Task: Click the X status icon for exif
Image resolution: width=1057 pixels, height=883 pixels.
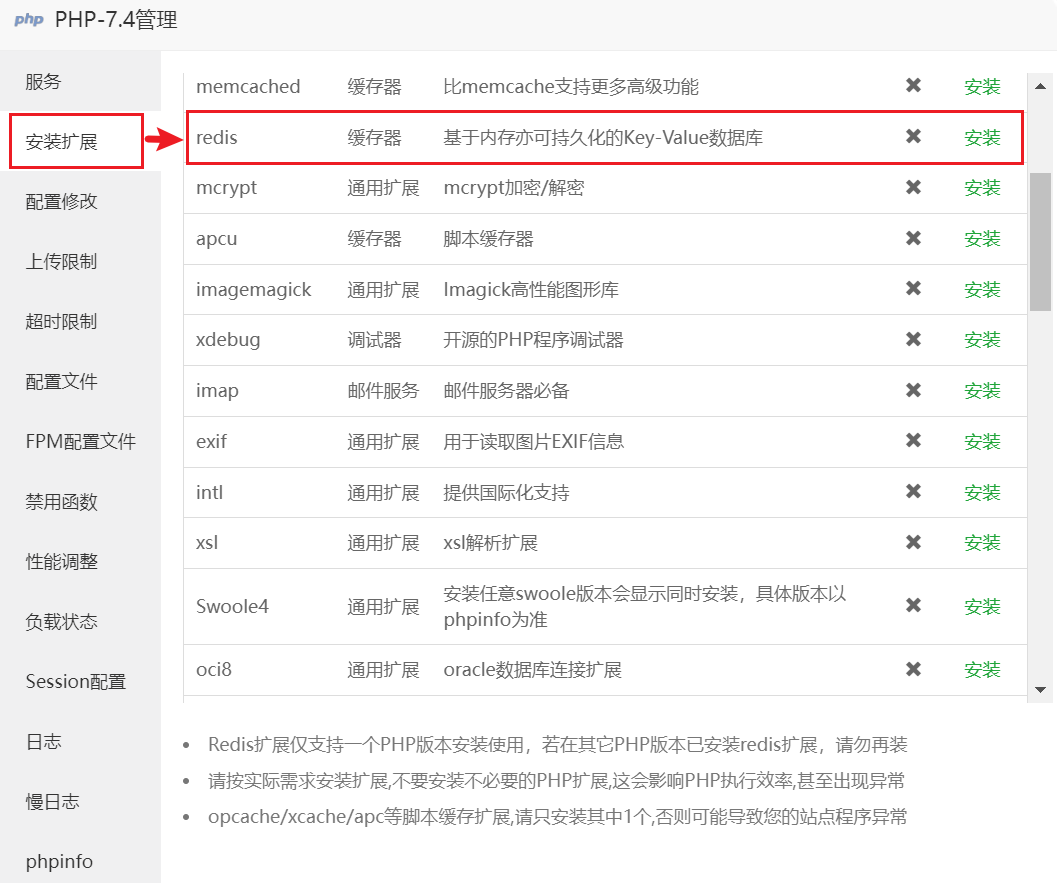Action: point(913,441)
